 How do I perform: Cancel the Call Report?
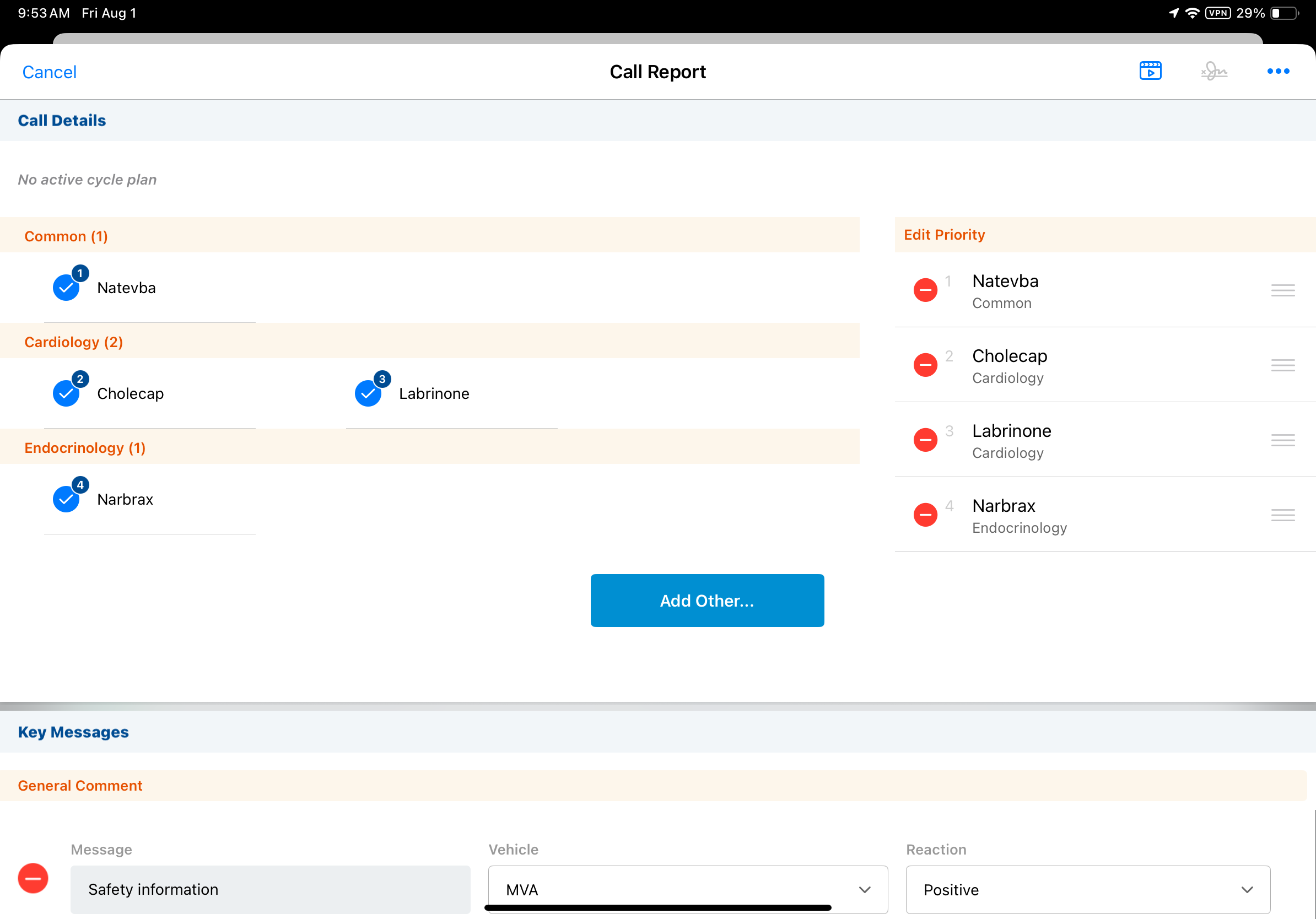[x=49, y=72]
